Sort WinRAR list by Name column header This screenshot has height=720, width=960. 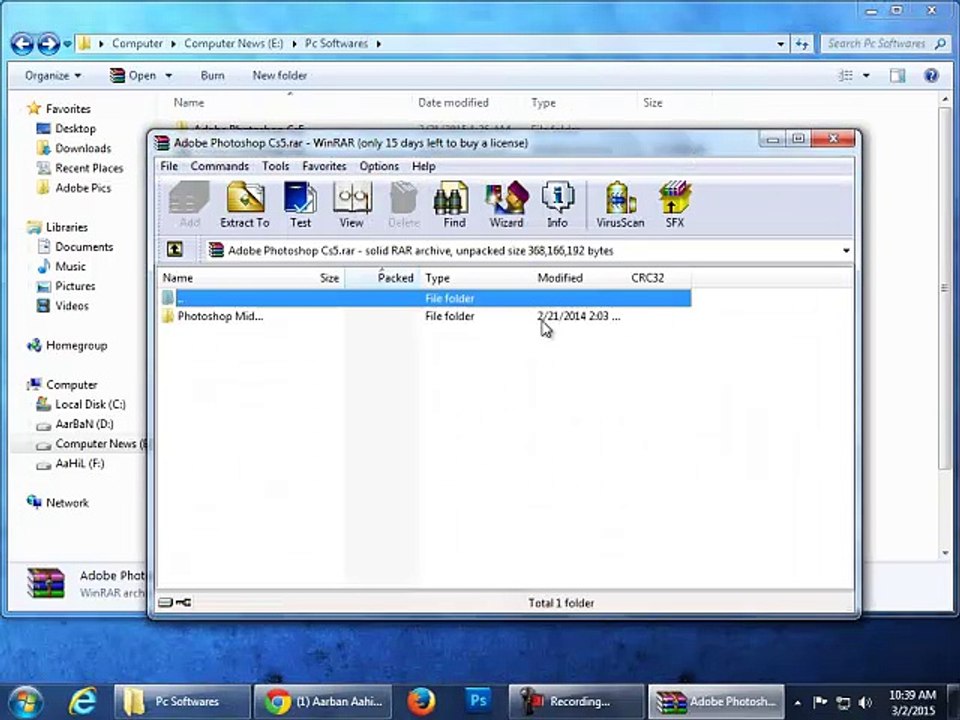coord(178,278)
